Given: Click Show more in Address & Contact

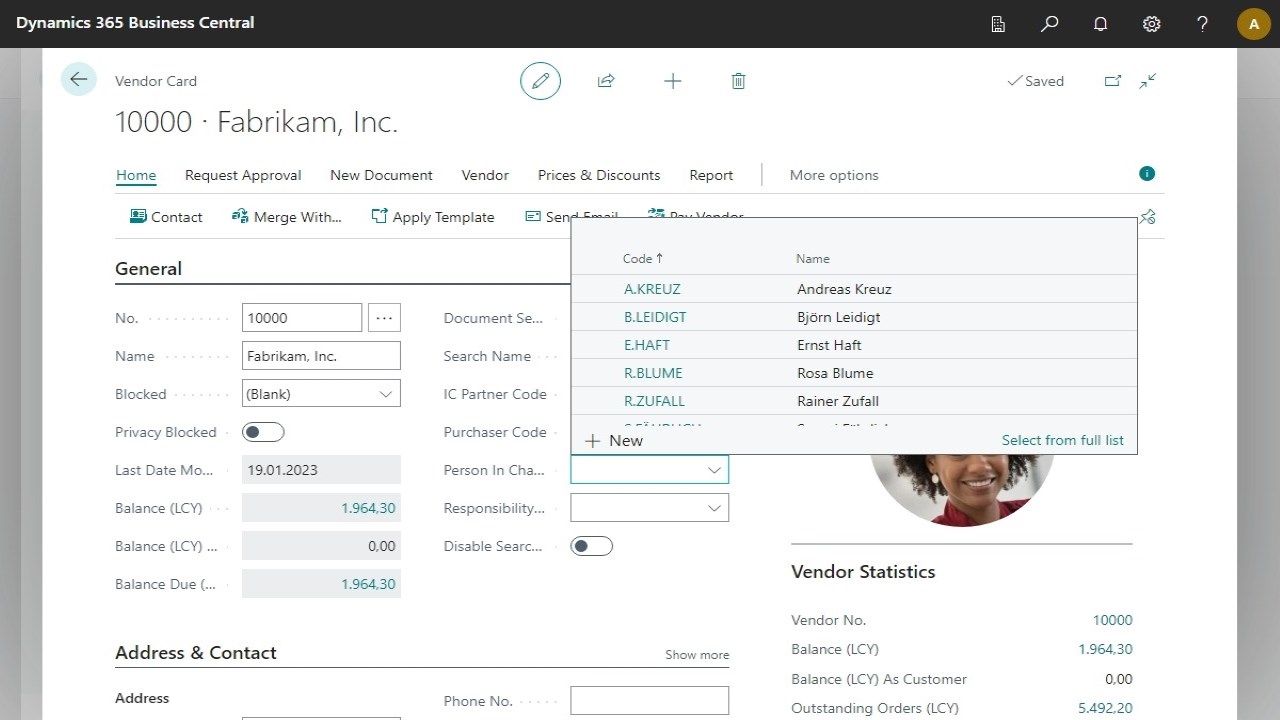Looking at the screenshot, I should (697, 654).
